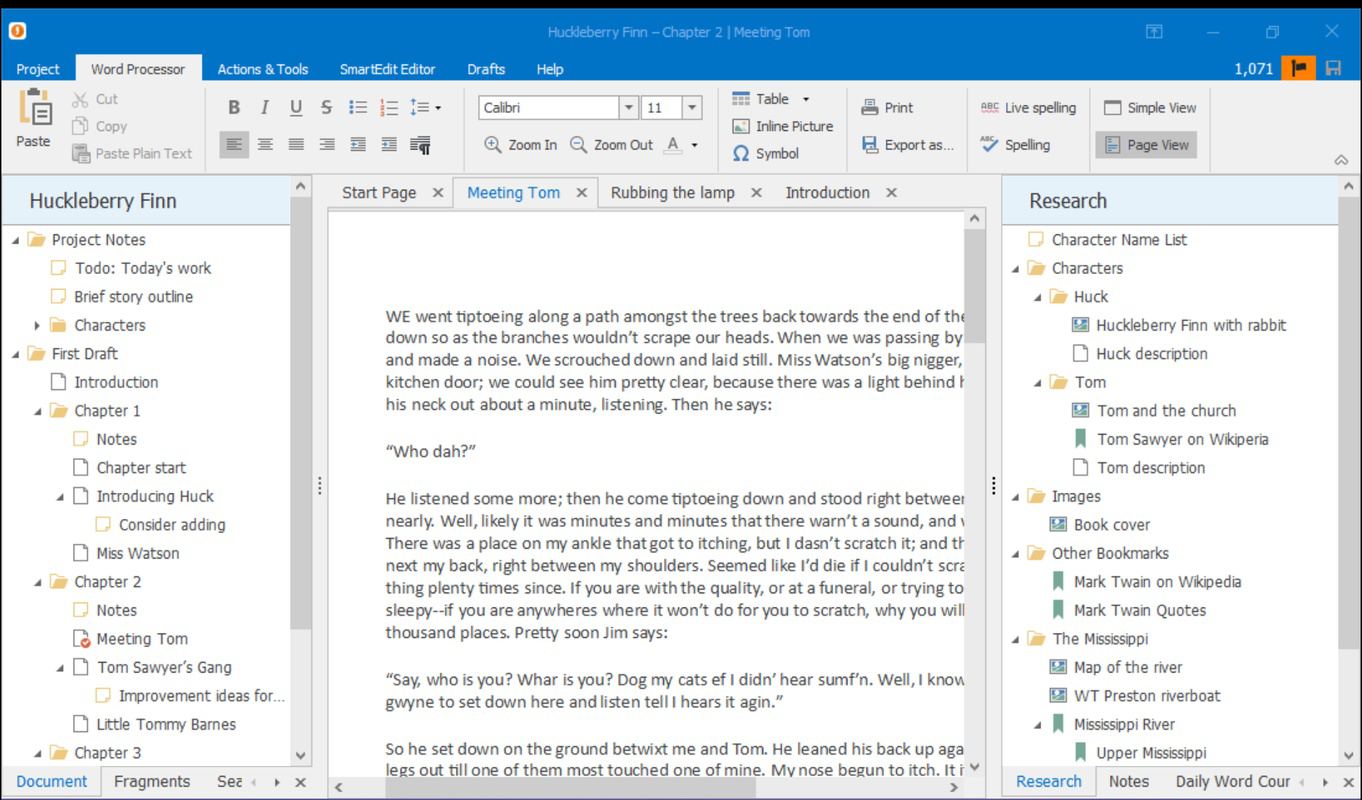Insert a bulleted list
Image resolution: width=1362 pixels, height=800 pixels.
[358, 107]
